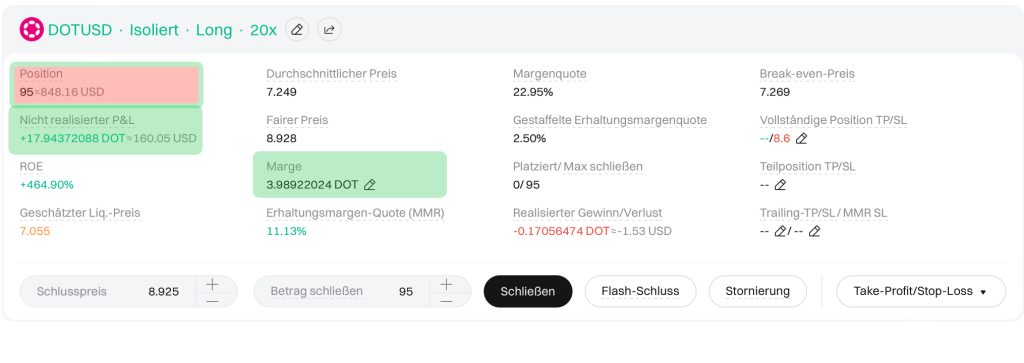
Task: Click the Schlusspreis input field
Action: pos(108,291)
